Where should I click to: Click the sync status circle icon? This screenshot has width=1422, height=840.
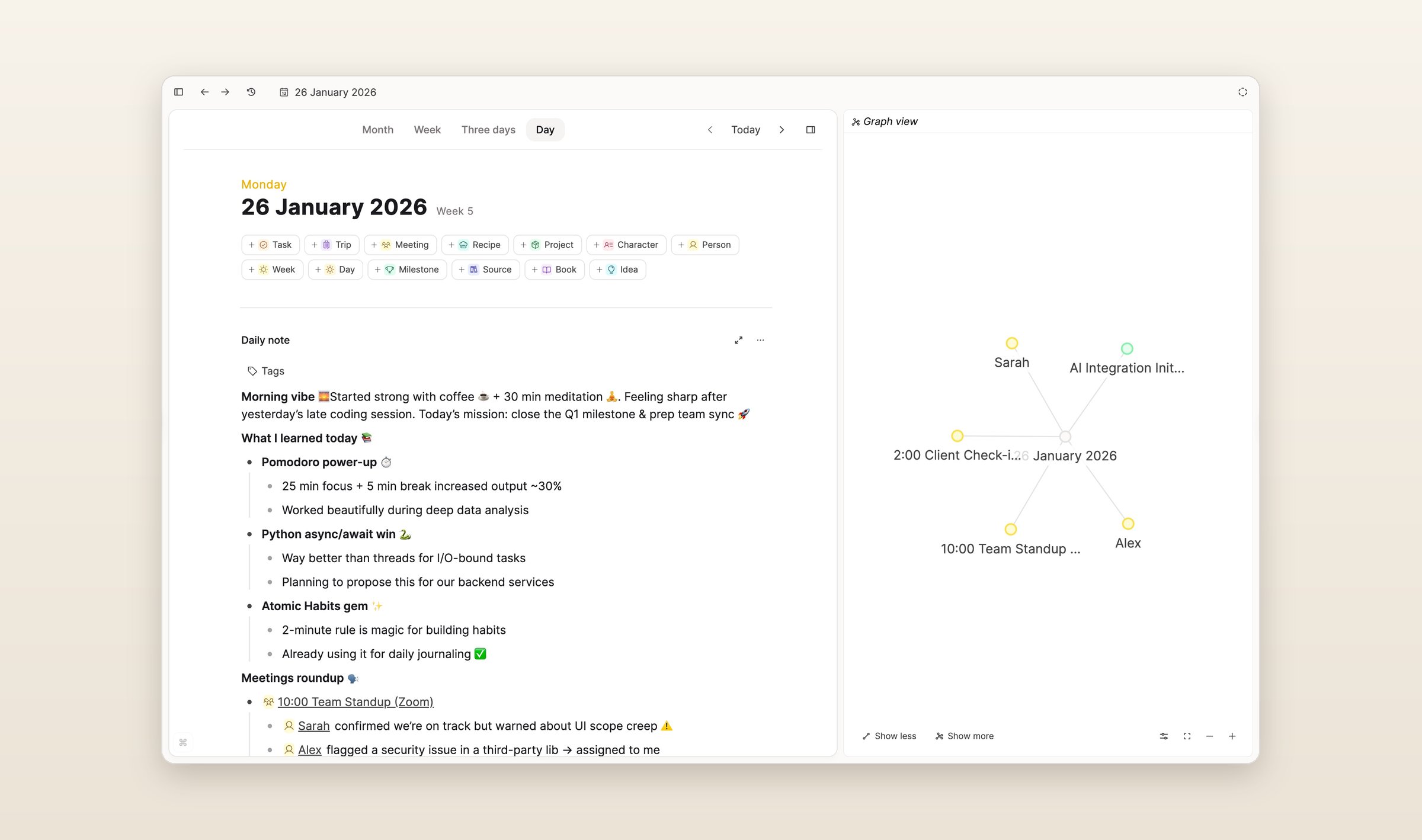click(1242, 92)
